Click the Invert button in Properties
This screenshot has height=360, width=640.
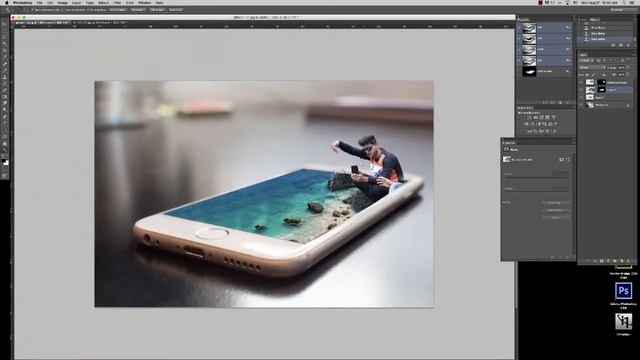point(556,217)
